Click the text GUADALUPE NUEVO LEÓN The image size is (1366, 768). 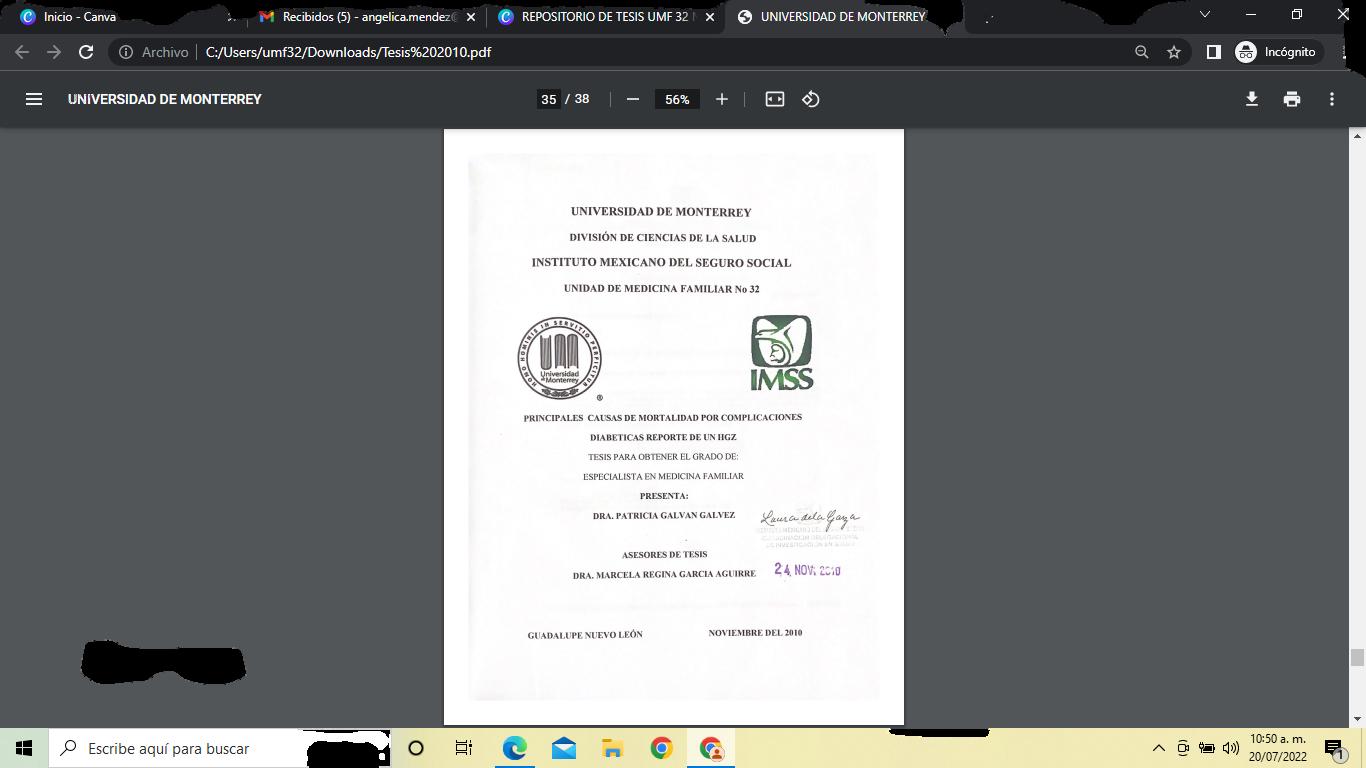[x=585, y=635]
